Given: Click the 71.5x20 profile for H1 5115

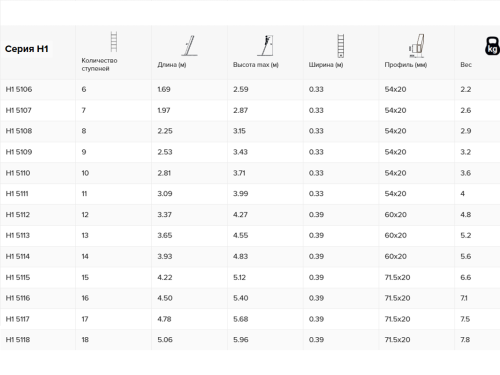Looking at the screenshot, I should 397,277.
